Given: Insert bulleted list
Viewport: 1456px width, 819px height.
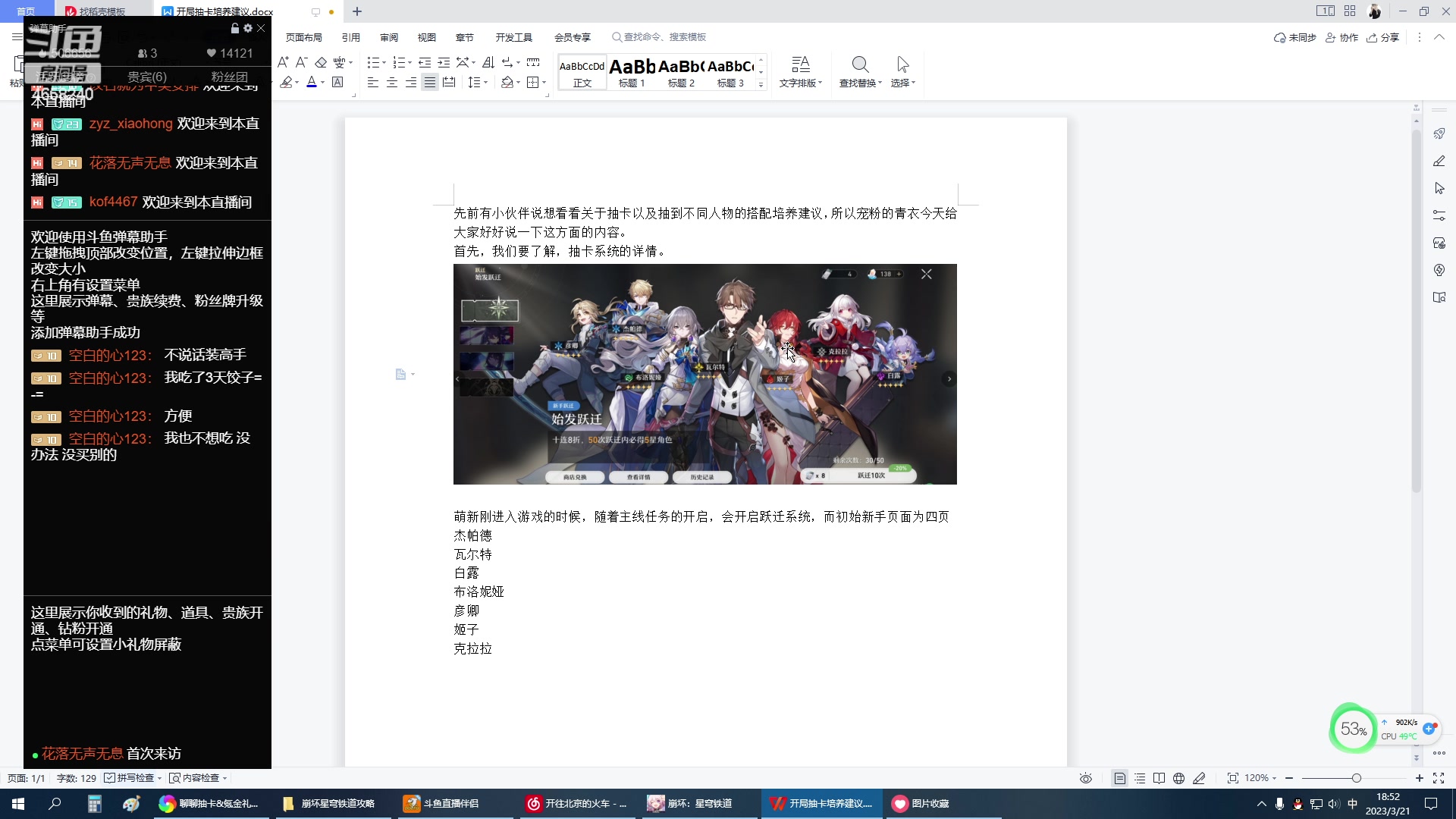Looking at the screenshot, I should (x=373, y=62).
